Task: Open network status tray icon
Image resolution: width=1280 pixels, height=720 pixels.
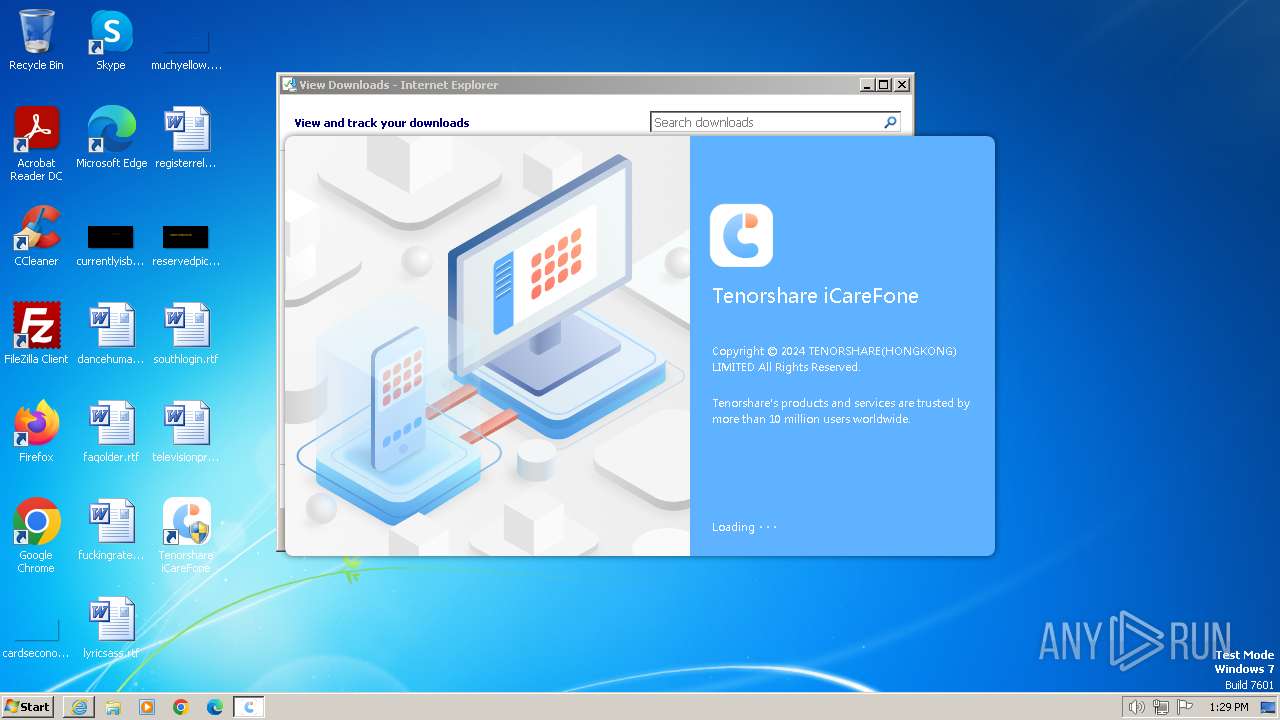Action: [x=1161, y=707]
